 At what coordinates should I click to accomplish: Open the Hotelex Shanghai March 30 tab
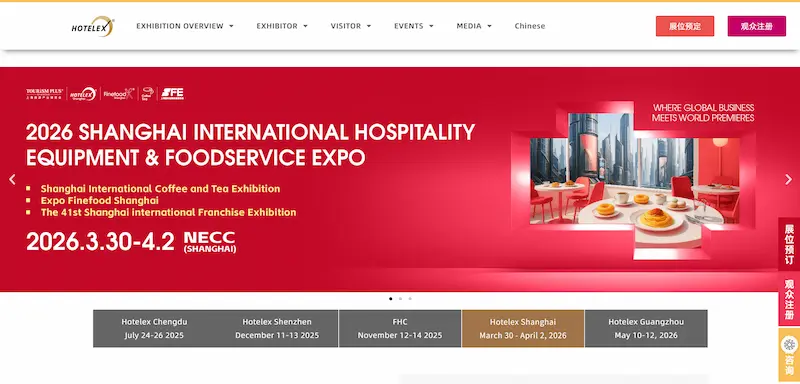click(523, 328)
